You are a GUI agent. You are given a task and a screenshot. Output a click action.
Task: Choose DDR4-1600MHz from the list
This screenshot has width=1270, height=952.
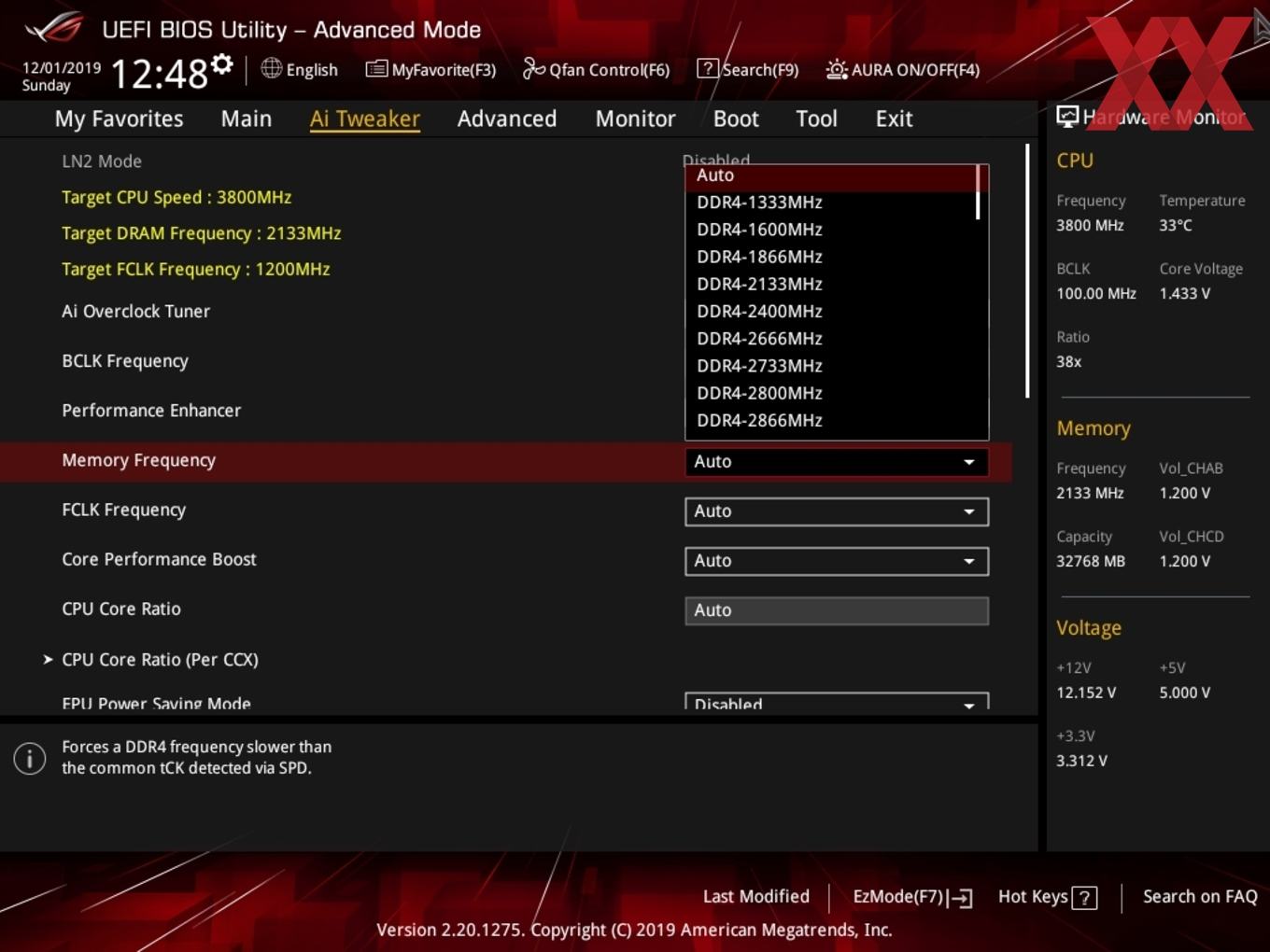[x=831, y=230]
